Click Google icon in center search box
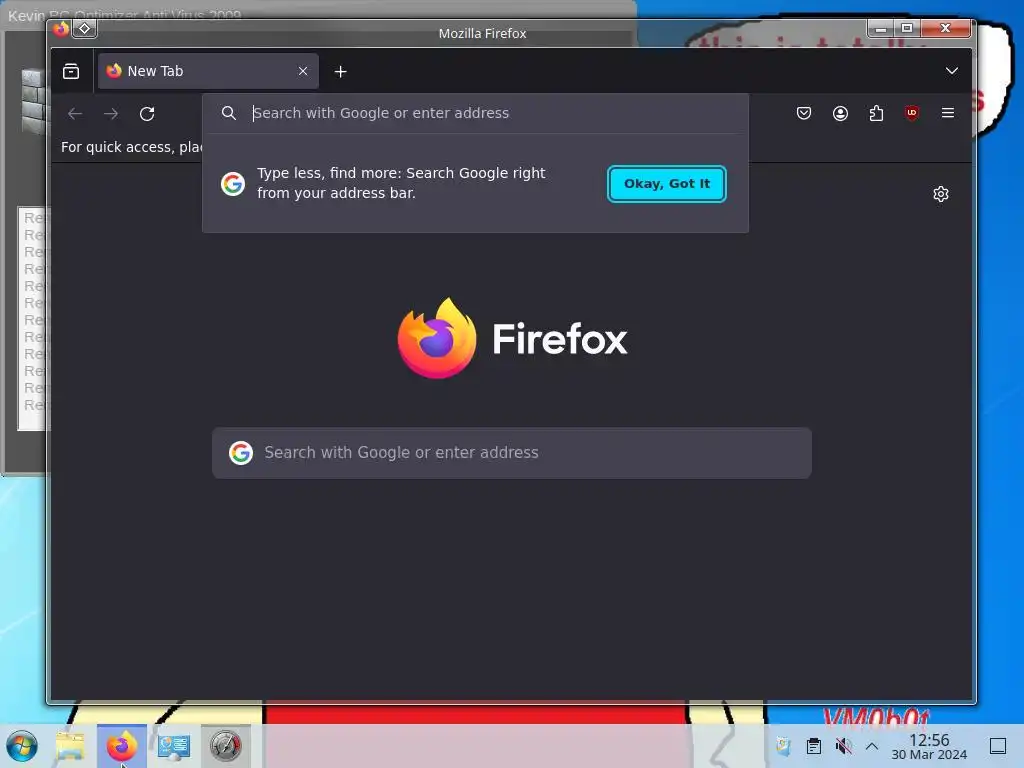 point(241,453)
